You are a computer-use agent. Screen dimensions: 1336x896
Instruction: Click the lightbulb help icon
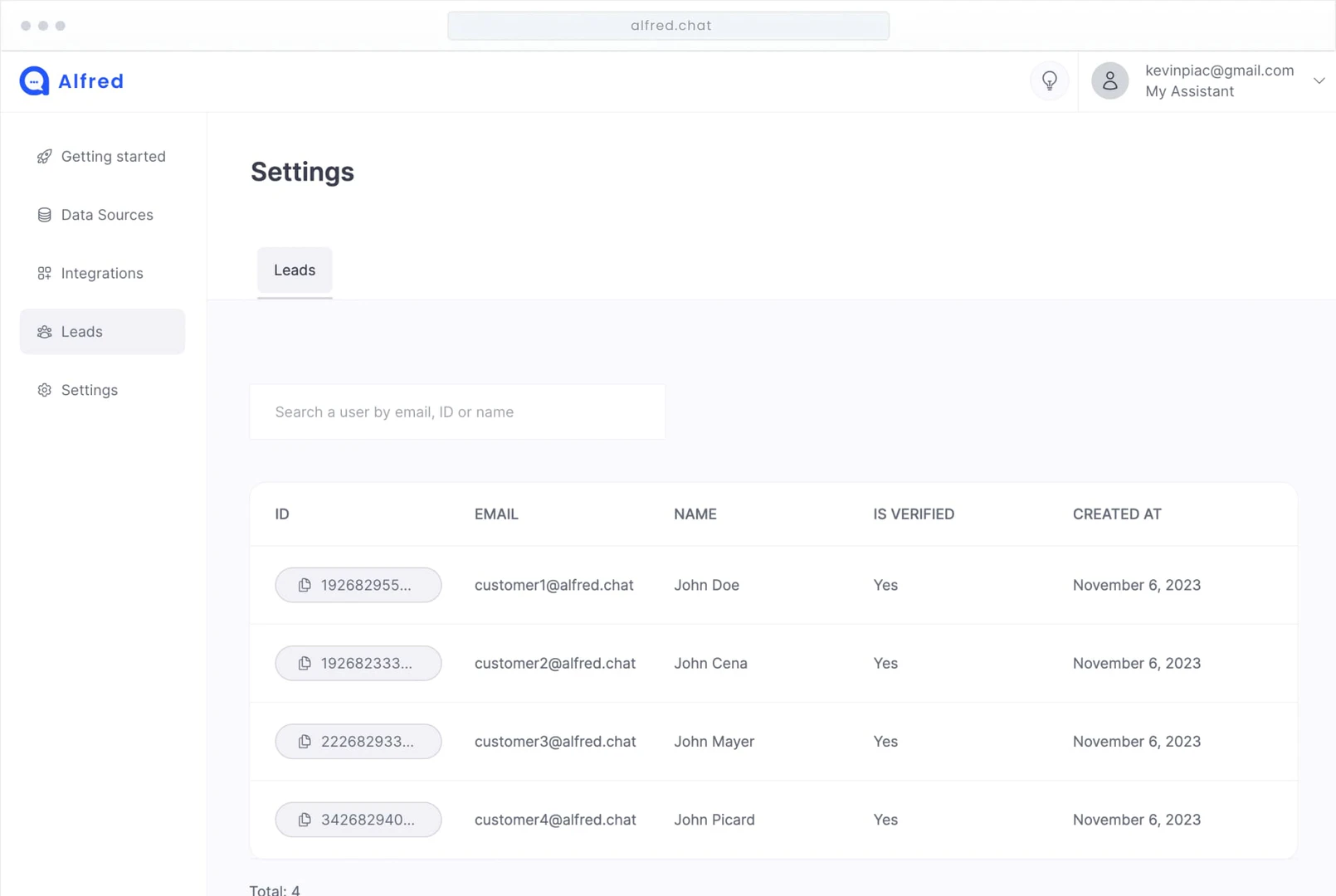point(1049,80)
